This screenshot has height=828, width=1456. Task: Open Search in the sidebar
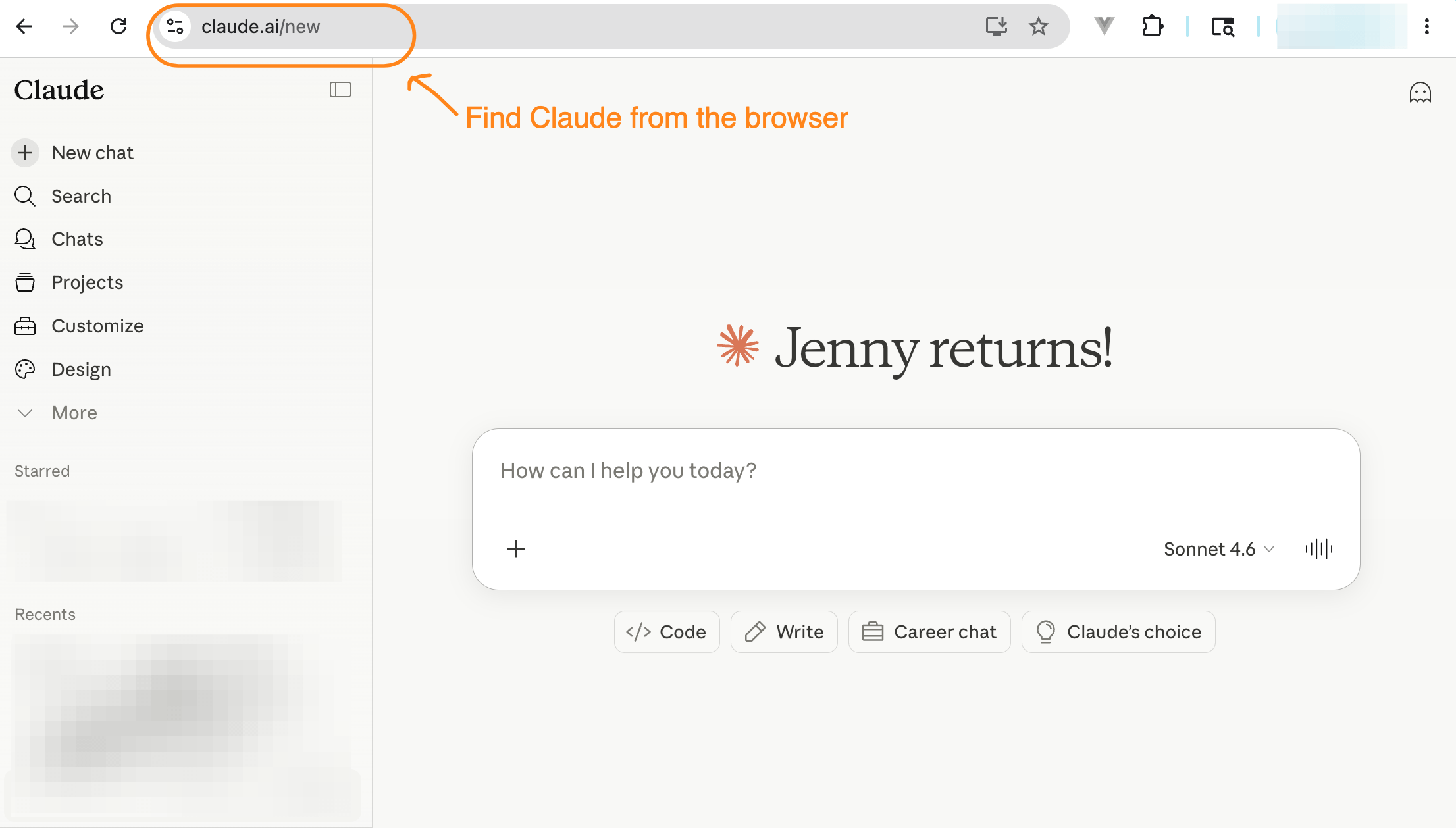(x=63, y=196)
